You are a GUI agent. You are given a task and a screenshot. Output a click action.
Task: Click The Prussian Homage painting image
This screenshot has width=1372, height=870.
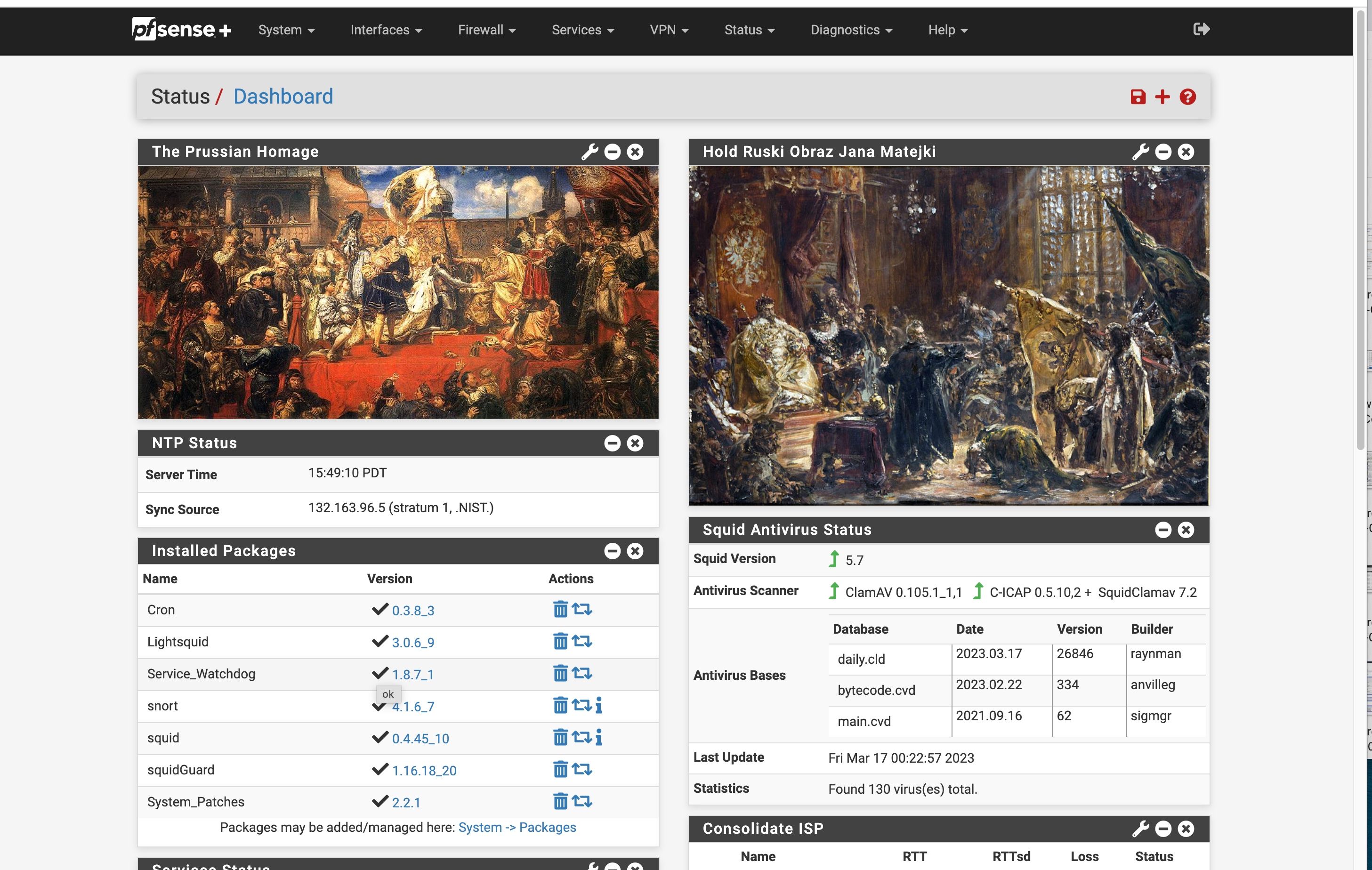click(x=398, y=292)
